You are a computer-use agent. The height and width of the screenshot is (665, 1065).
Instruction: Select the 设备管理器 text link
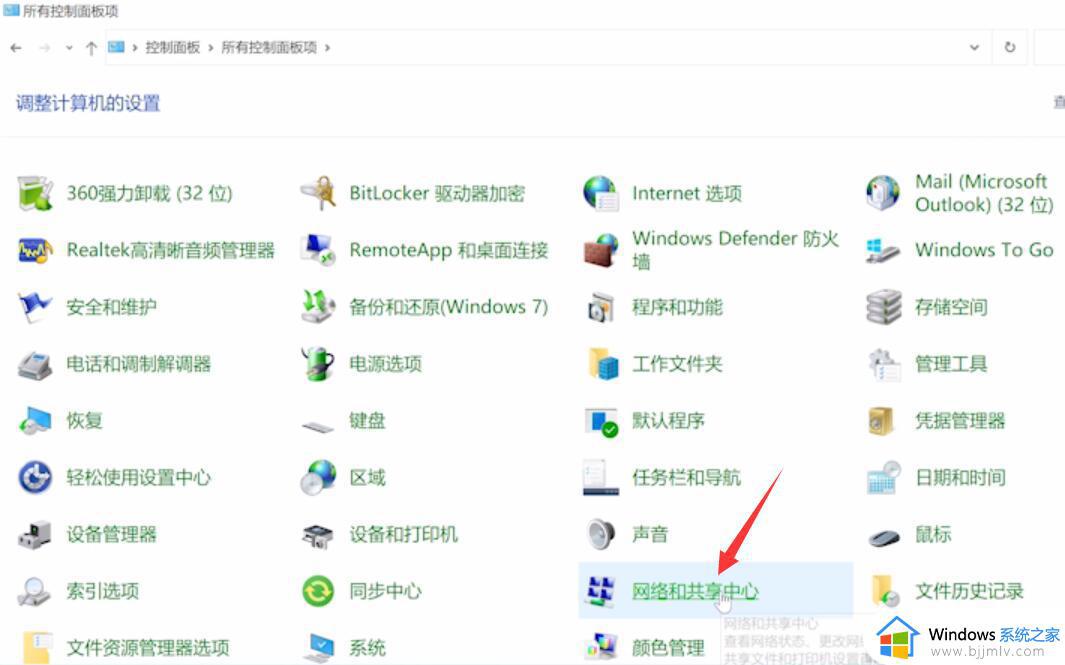pyautogui.click(x=111, y=535)
